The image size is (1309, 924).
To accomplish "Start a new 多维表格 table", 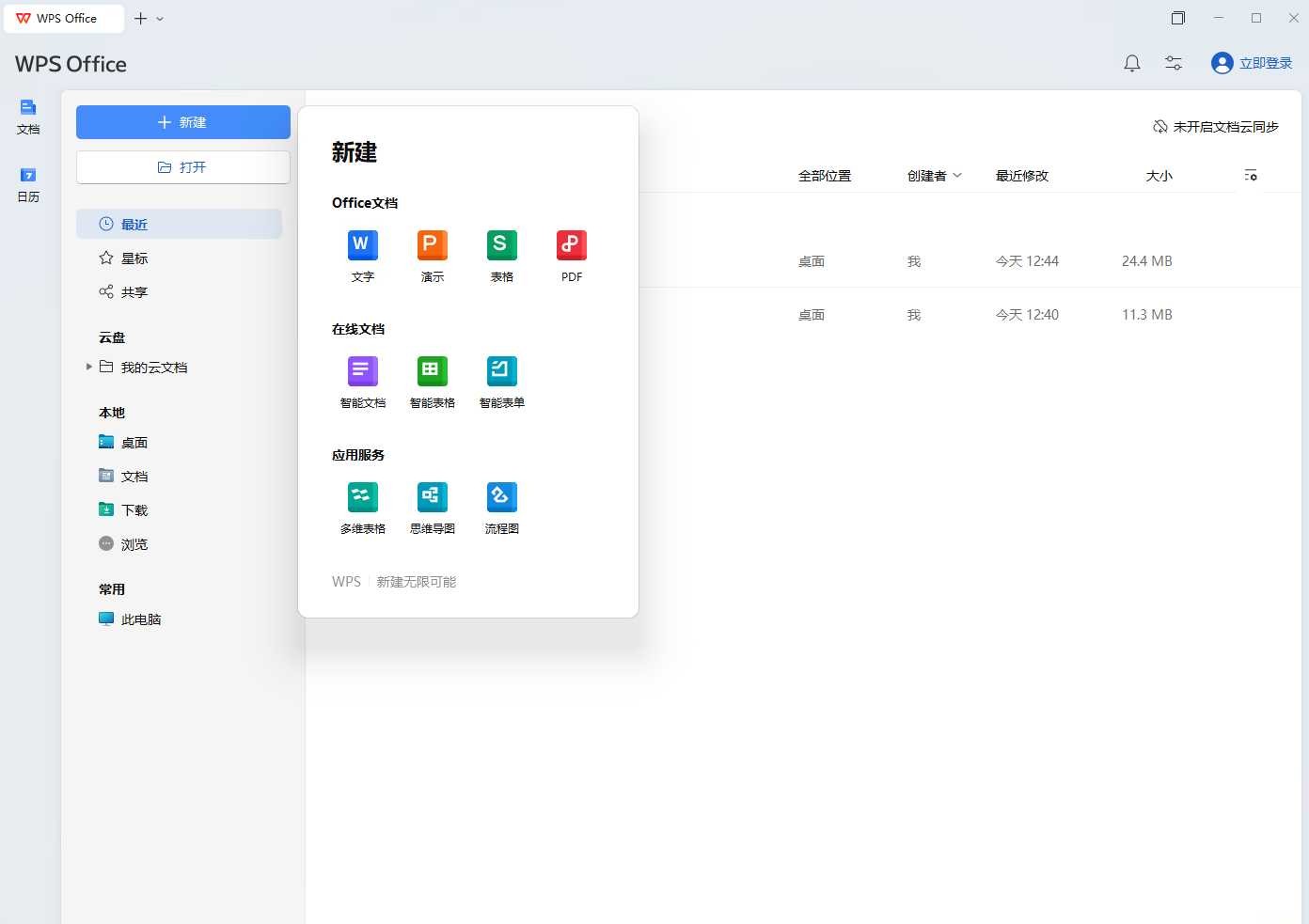I will click(363, 508).
